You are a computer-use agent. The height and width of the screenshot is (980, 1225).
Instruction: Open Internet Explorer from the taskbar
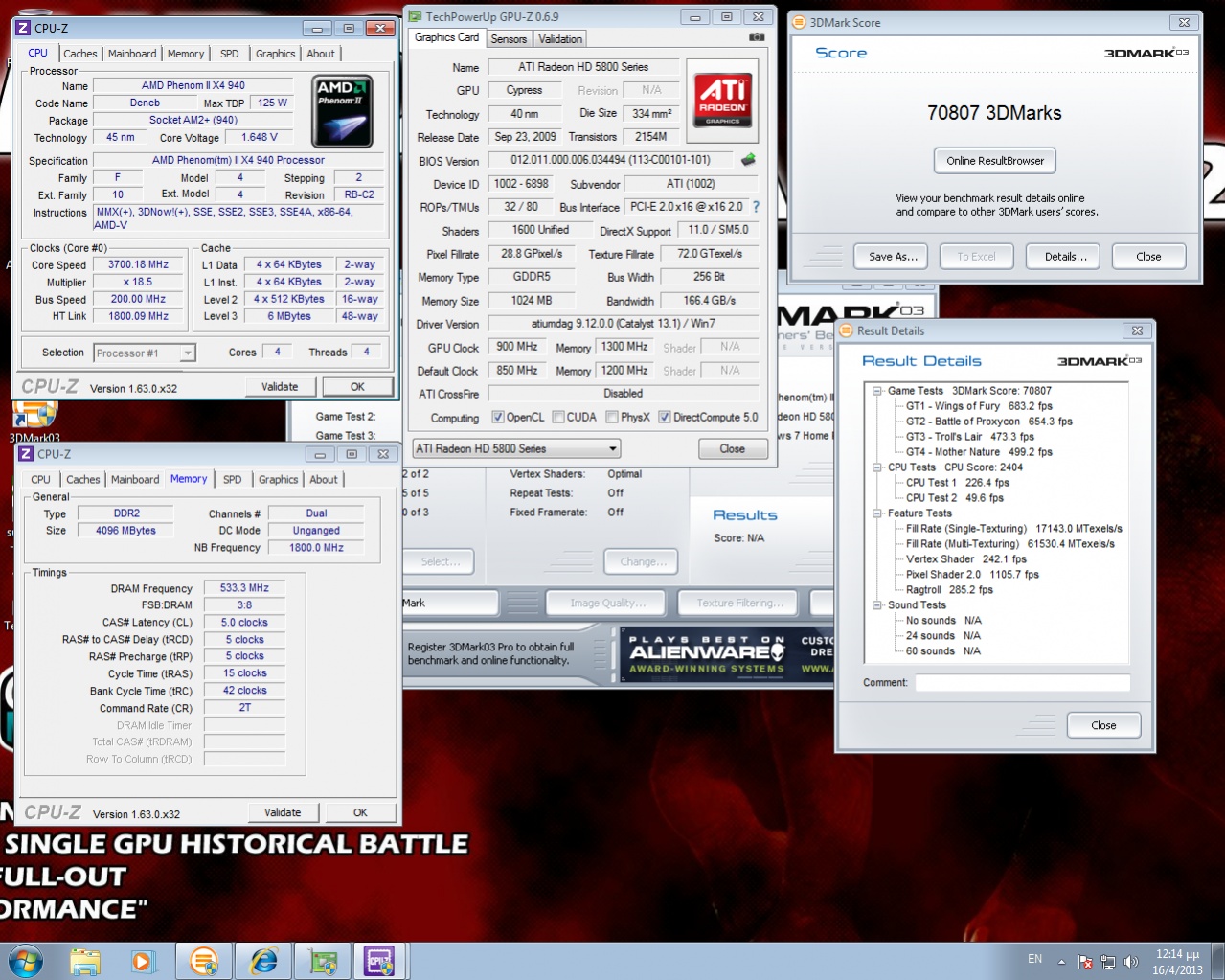coord(263,961)
